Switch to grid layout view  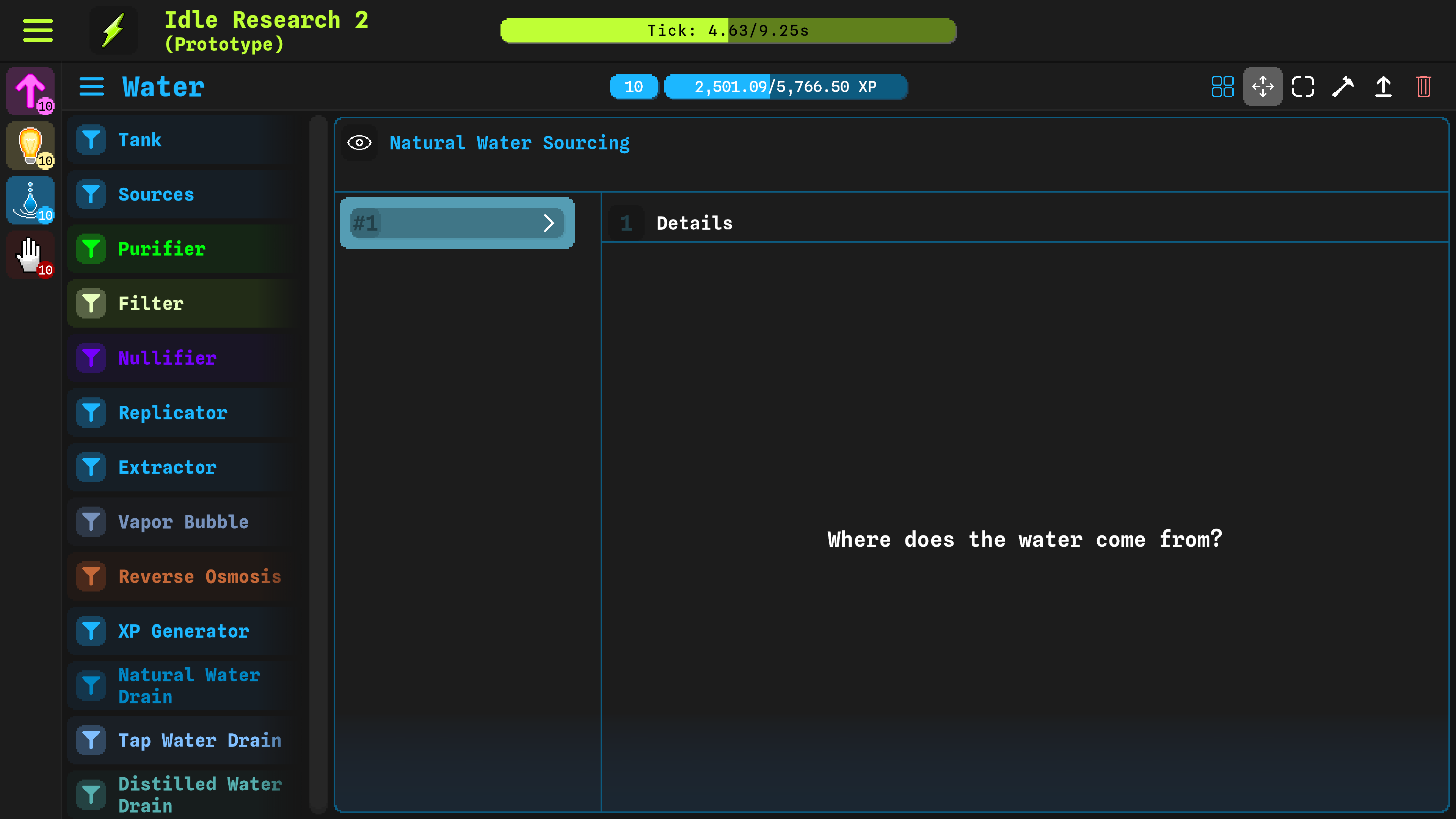tap(1222, 87)
